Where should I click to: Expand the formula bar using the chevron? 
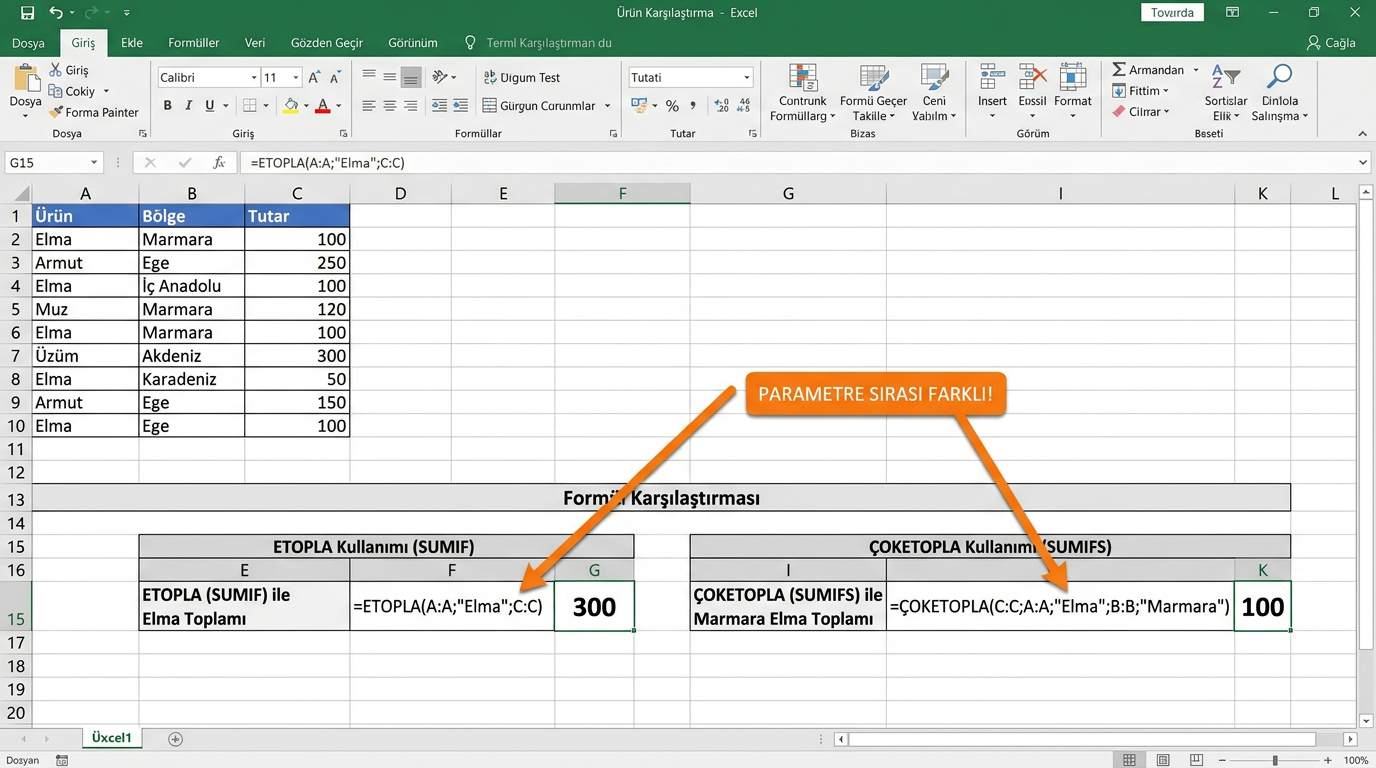click(x=1363, y=163)
